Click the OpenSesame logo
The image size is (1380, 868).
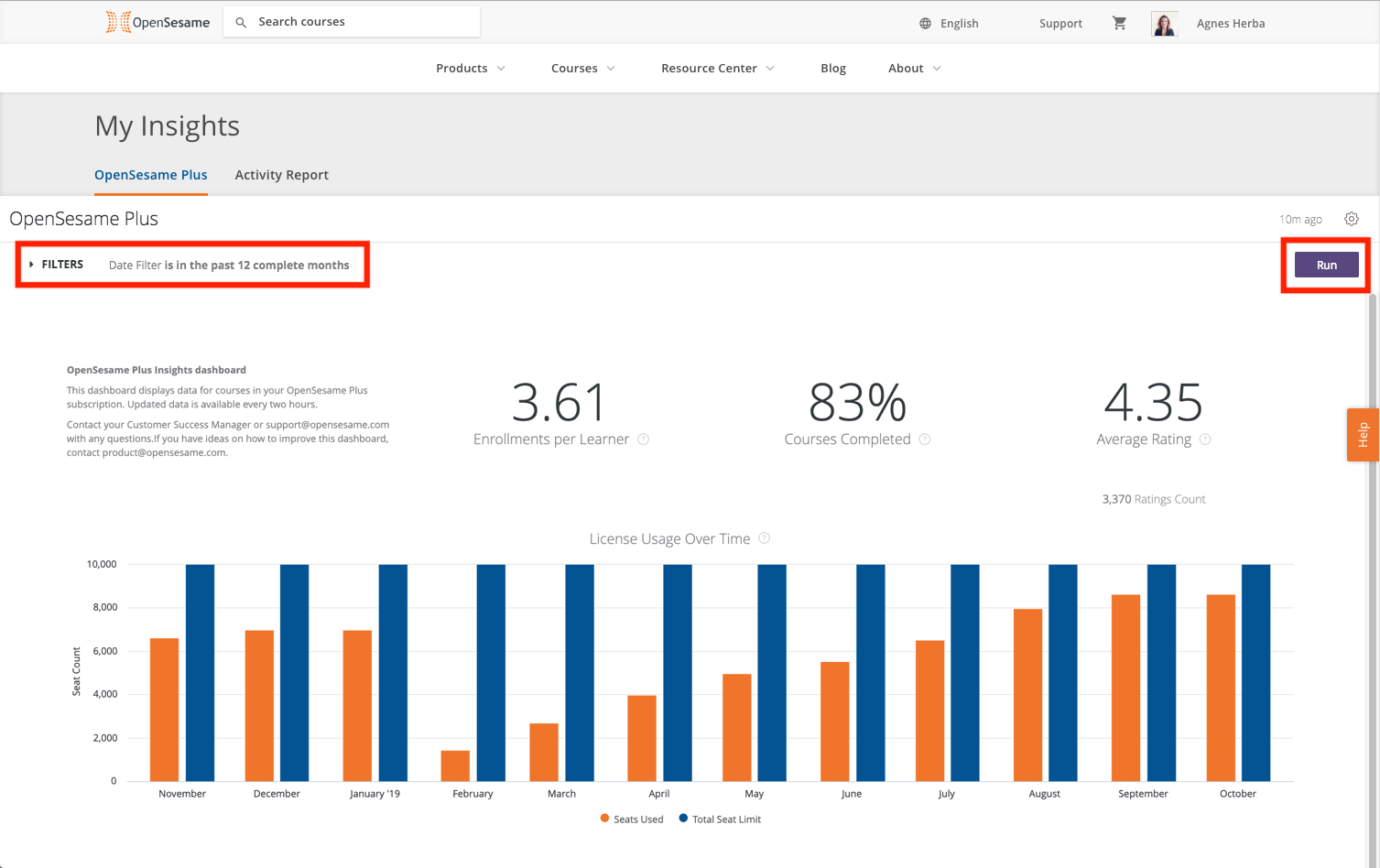pos(158,22)
